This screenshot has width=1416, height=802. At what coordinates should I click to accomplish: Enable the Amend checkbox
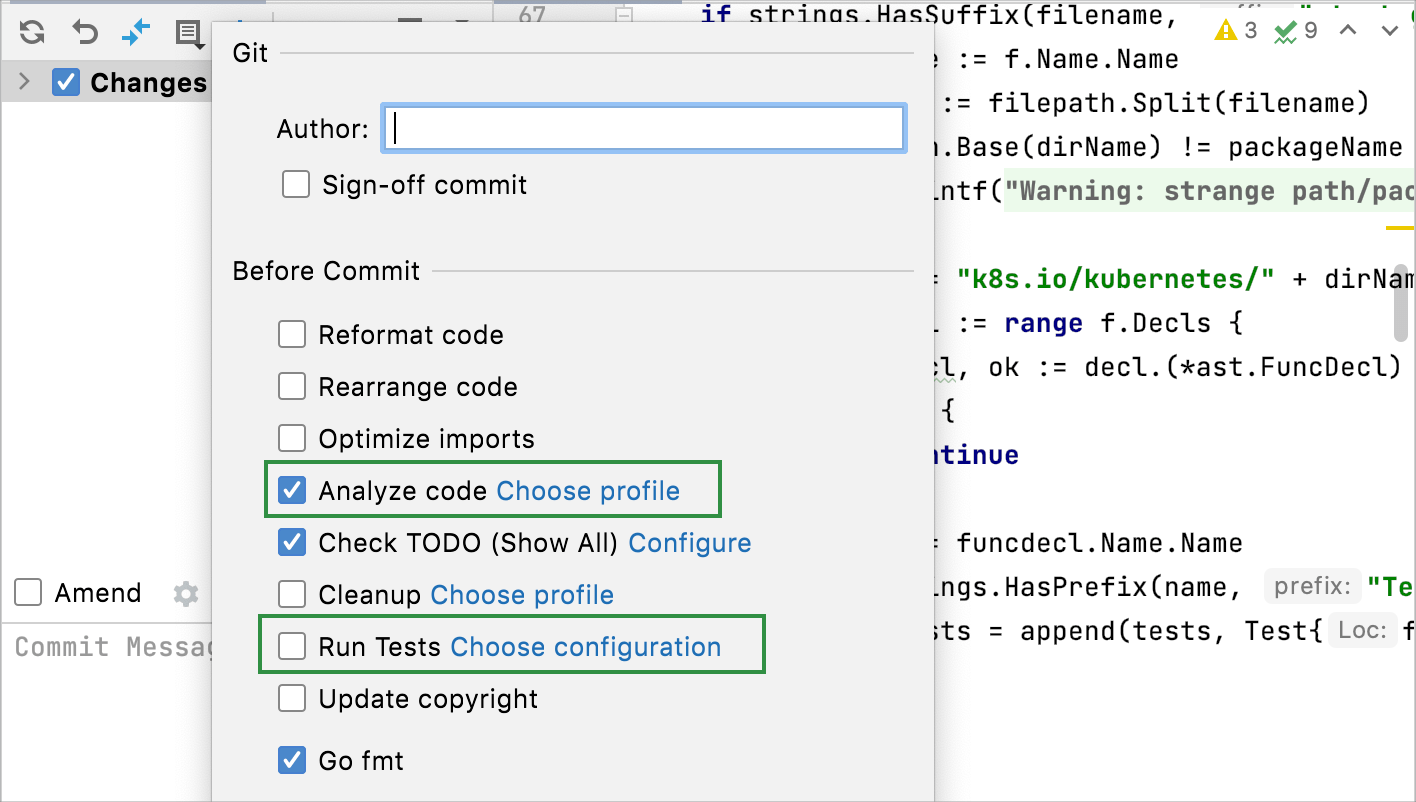[x=28, y=593]
